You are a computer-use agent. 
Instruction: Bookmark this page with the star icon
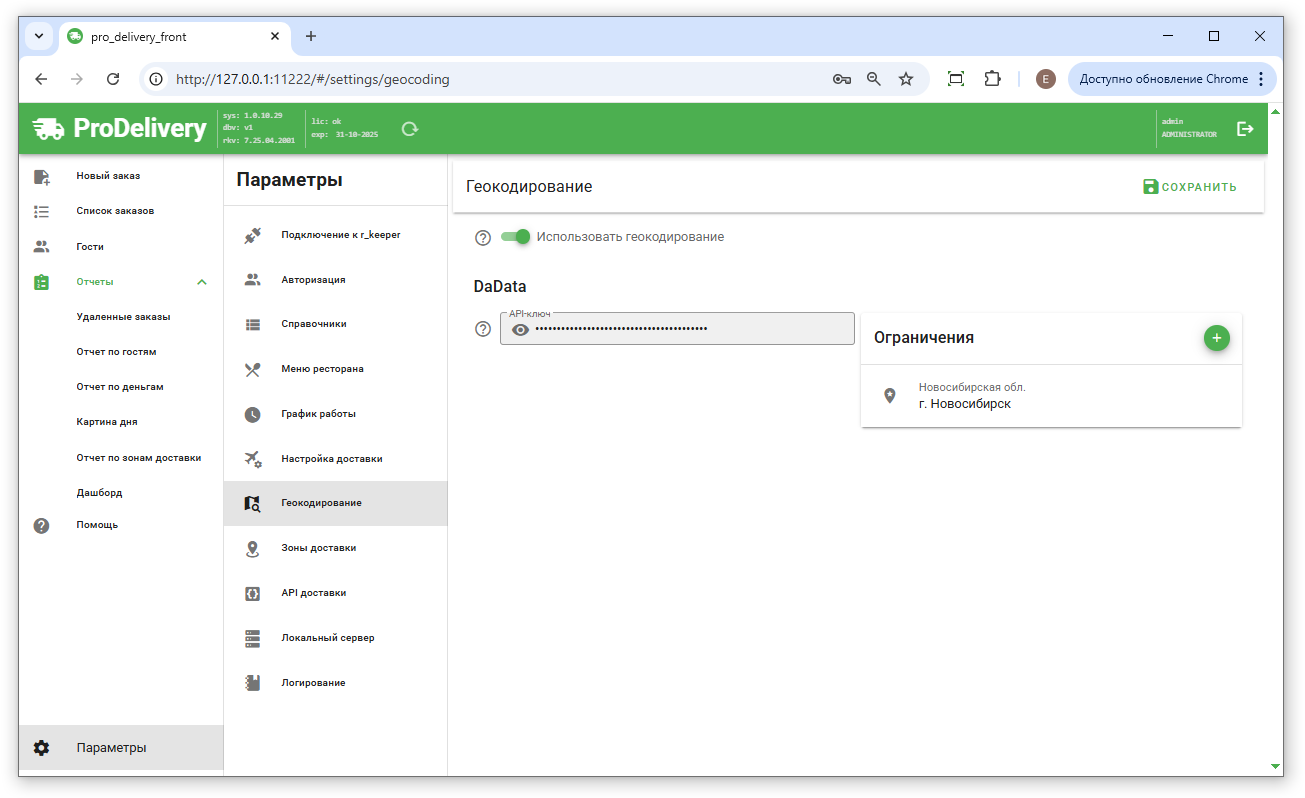point(906,79)
